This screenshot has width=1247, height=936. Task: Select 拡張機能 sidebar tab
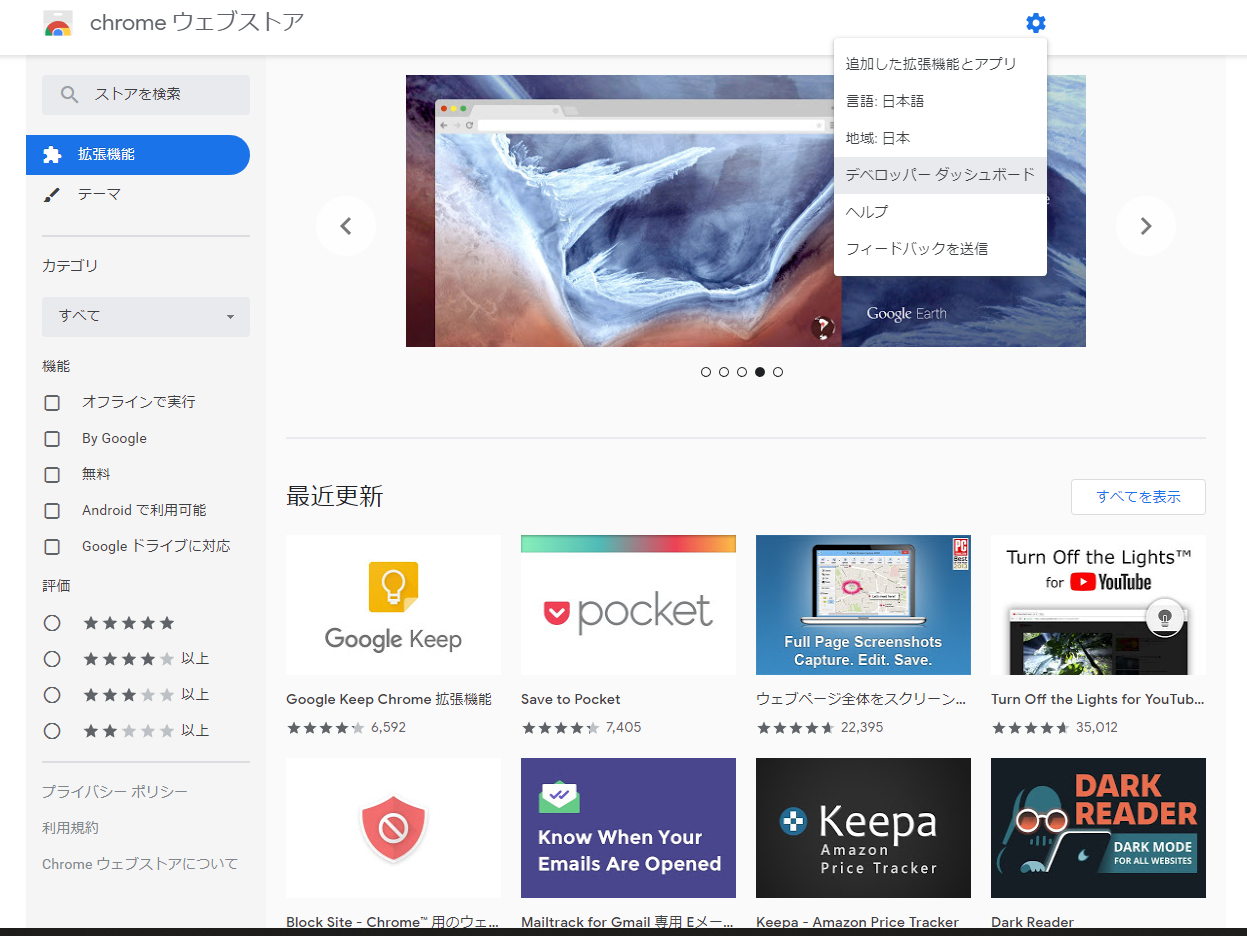click(138, 155)
